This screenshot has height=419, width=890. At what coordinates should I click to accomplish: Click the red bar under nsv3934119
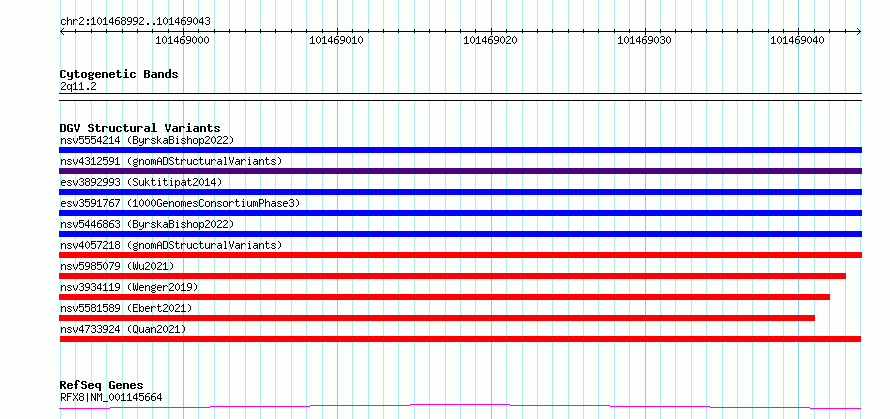pos(444,297)
